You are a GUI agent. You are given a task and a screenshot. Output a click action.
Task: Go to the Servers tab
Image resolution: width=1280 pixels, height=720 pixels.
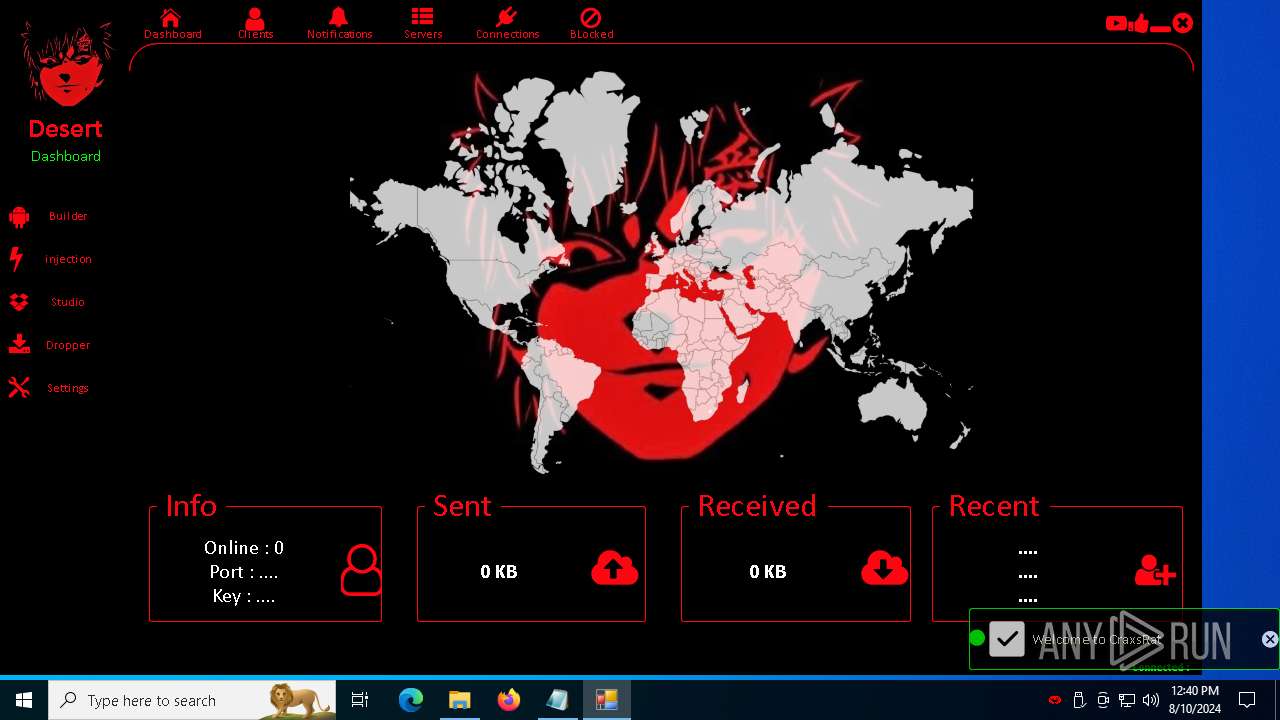pos(423,24)
